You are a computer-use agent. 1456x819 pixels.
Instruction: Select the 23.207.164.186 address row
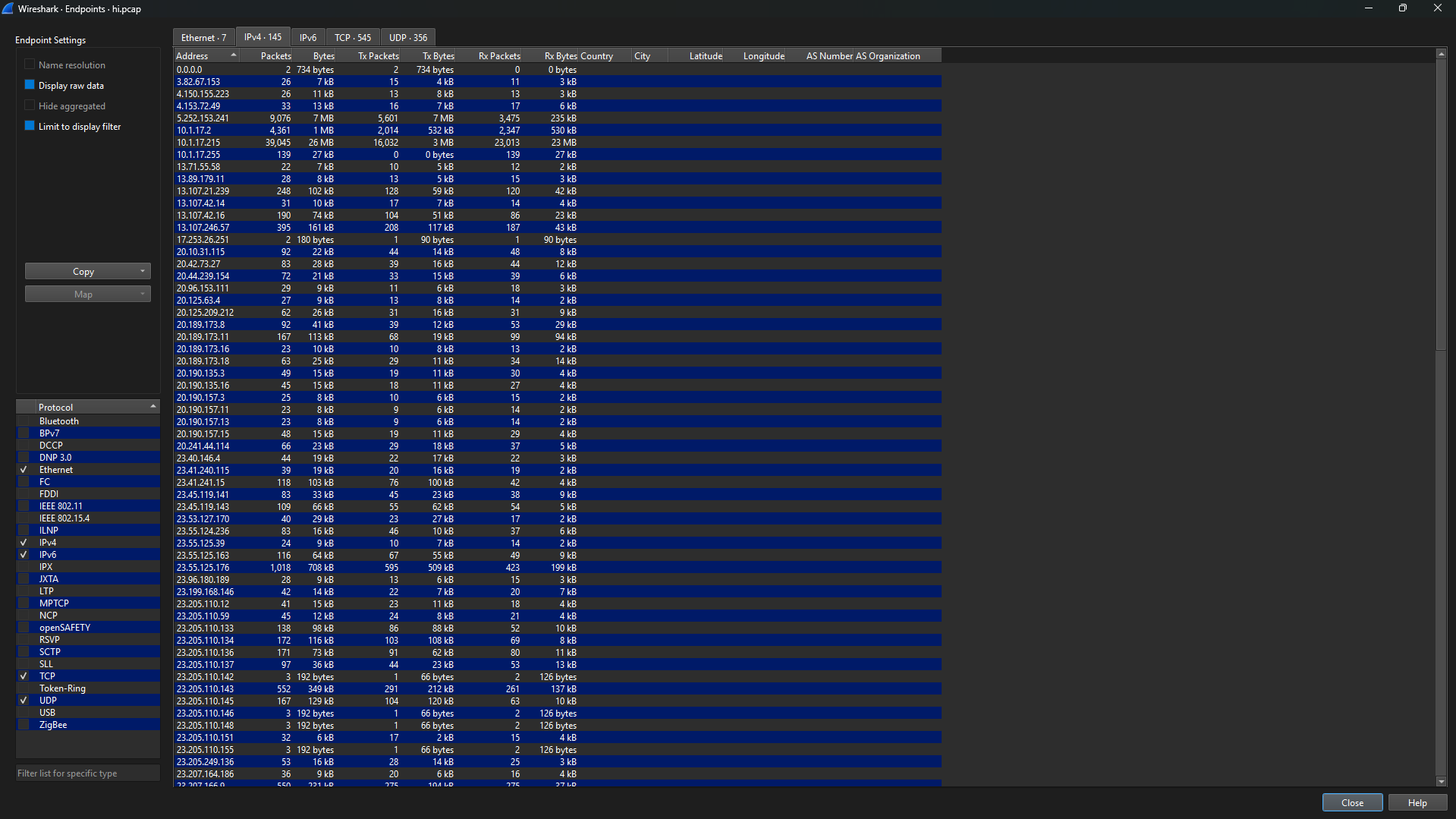pos(558,773)
